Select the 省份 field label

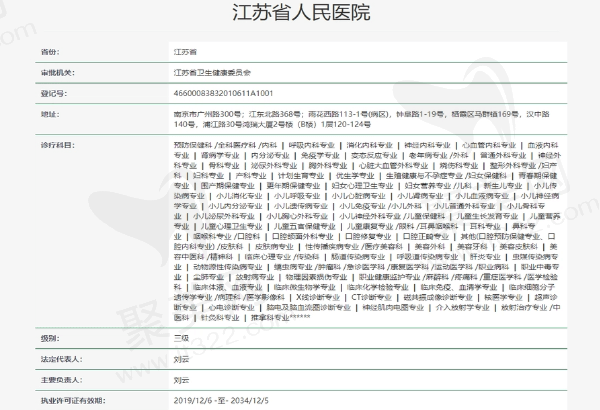point(50,52)
